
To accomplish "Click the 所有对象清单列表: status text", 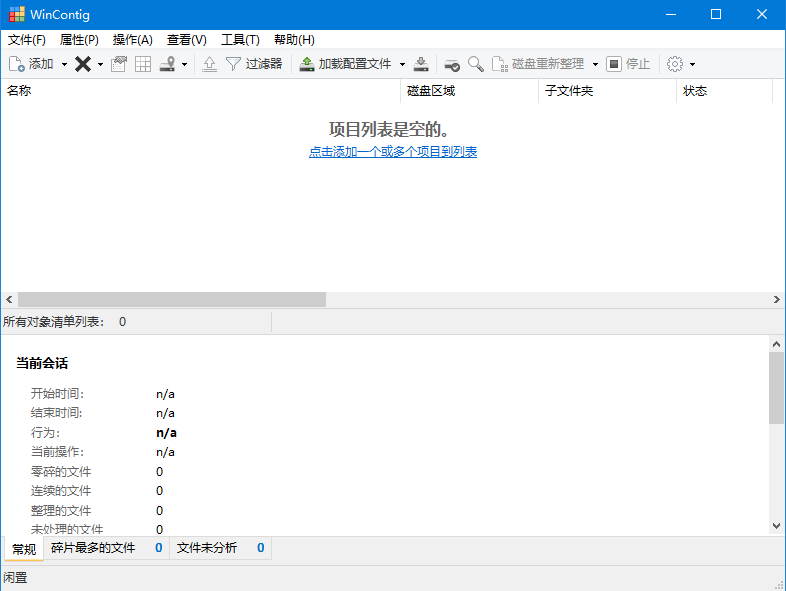I will pyautogui.click(x=53, y=322).
